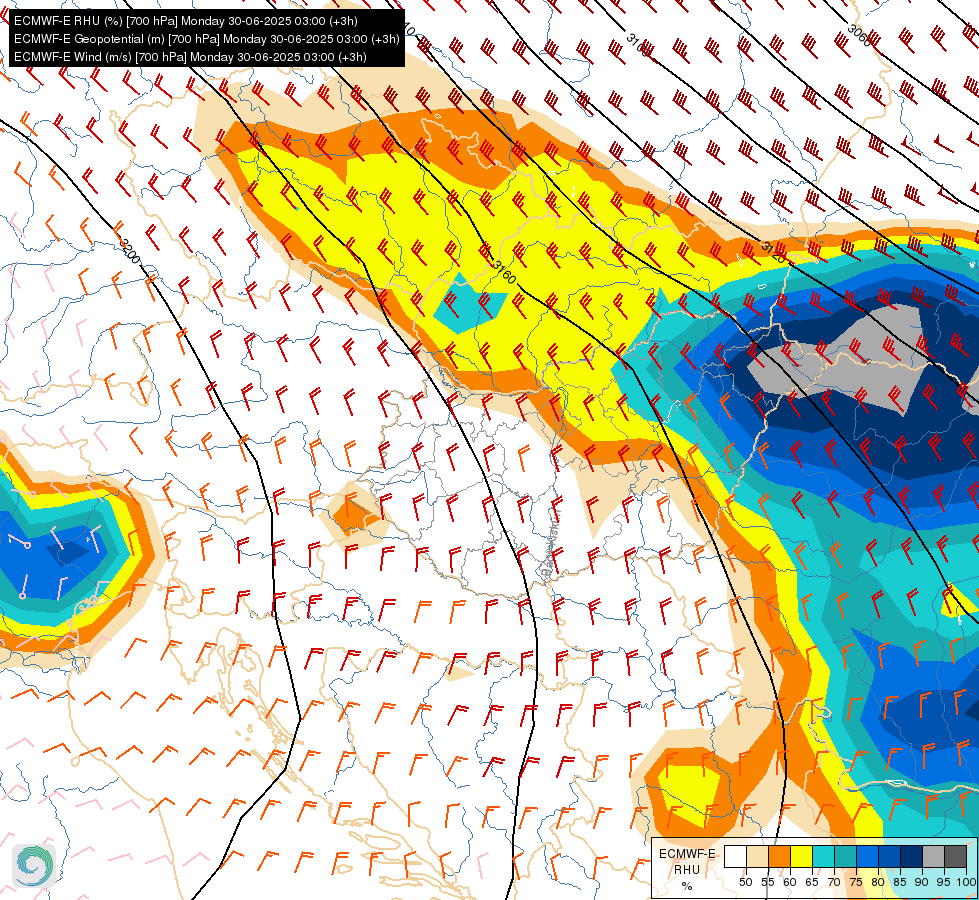Click the 'ECMWF-E Geopotential (m)' title line
979x900 pixels.
[207, 39]
